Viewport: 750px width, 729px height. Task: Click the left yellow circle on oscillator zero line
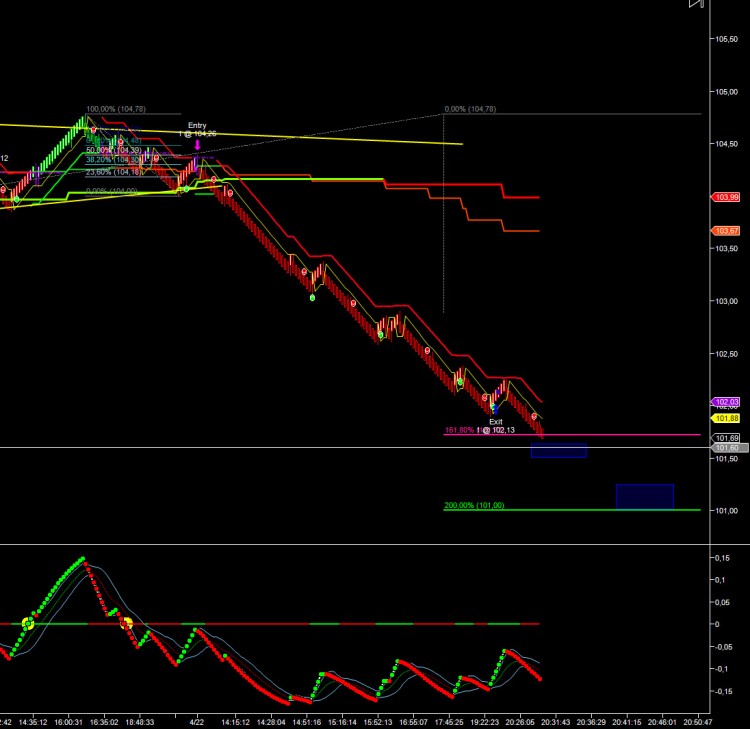coord(28,624)
